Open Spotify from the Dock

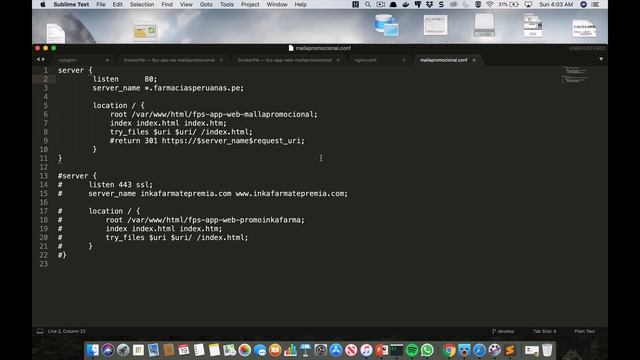click(x=412, y=350)
